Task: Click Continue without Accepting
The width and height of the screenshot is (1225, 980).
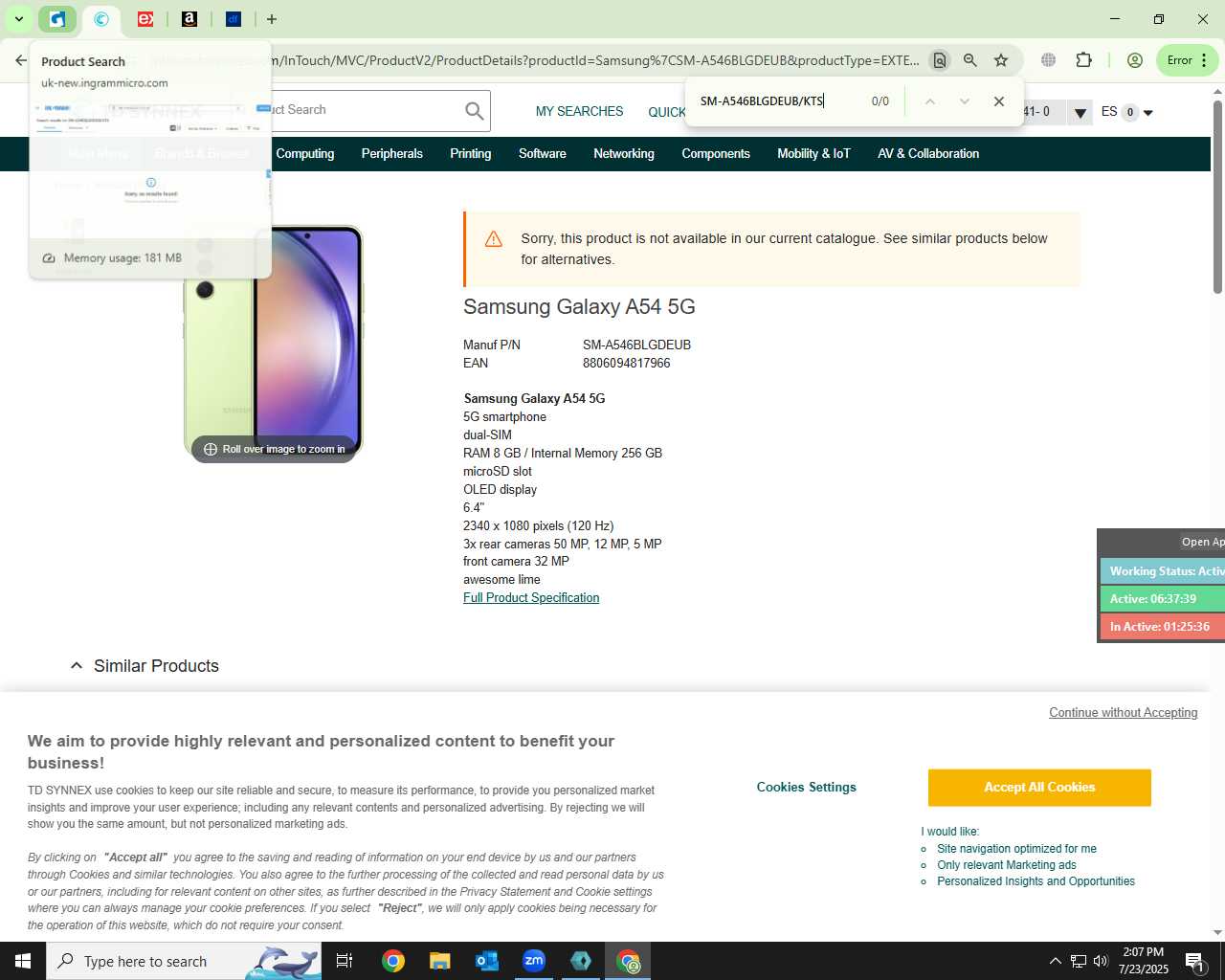Action: pos(1124,713)
